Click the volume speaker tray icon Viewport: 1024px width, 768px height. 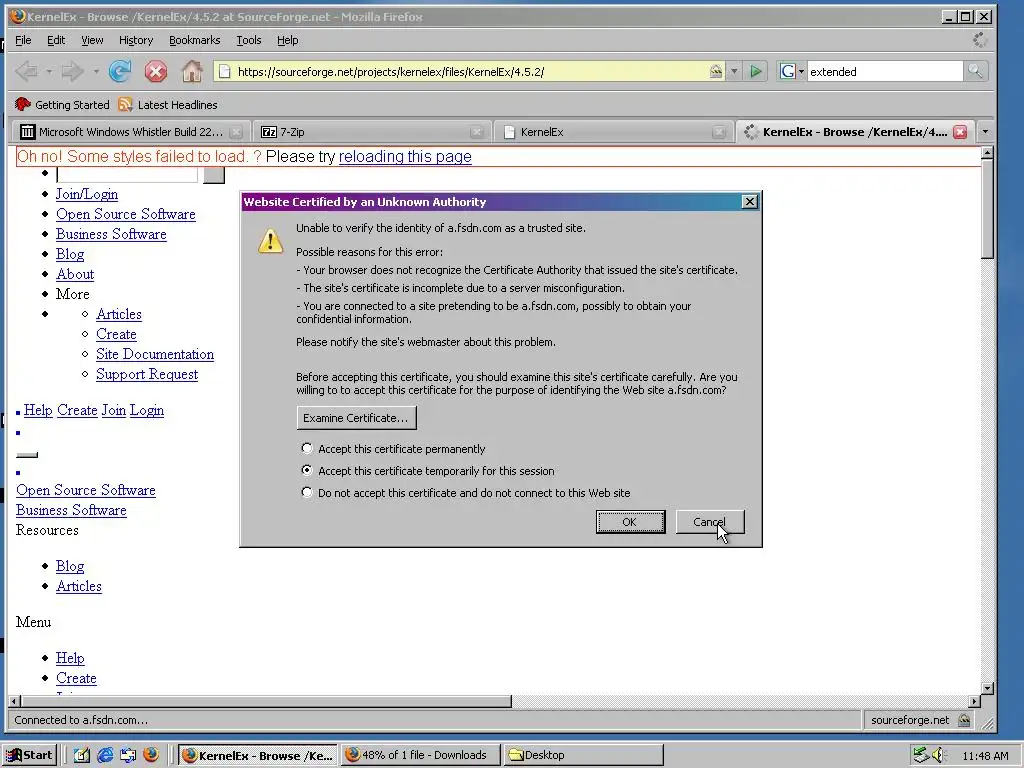coord(938,755)
